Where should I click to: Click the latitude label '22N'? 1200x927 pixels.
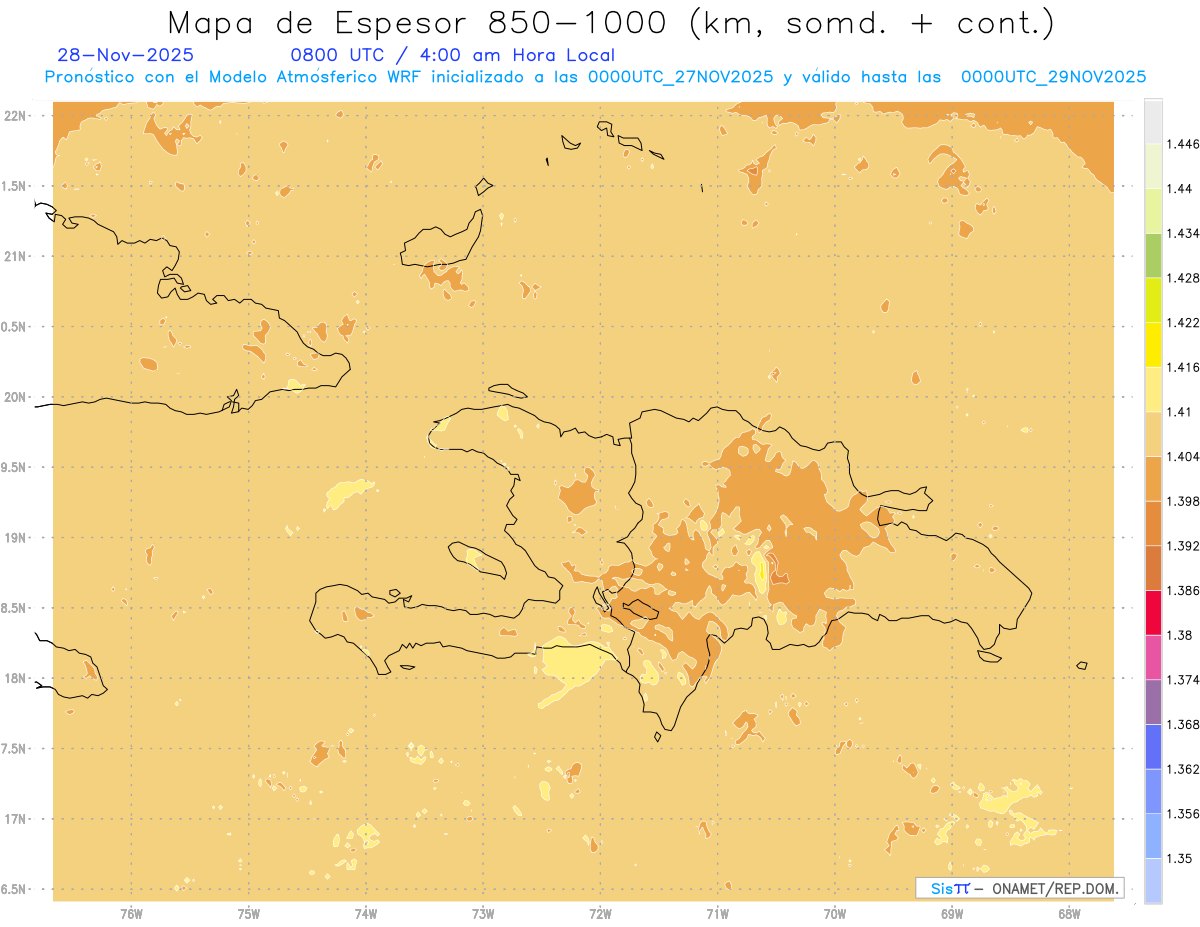pyautogui.click(x=16, y=116)
